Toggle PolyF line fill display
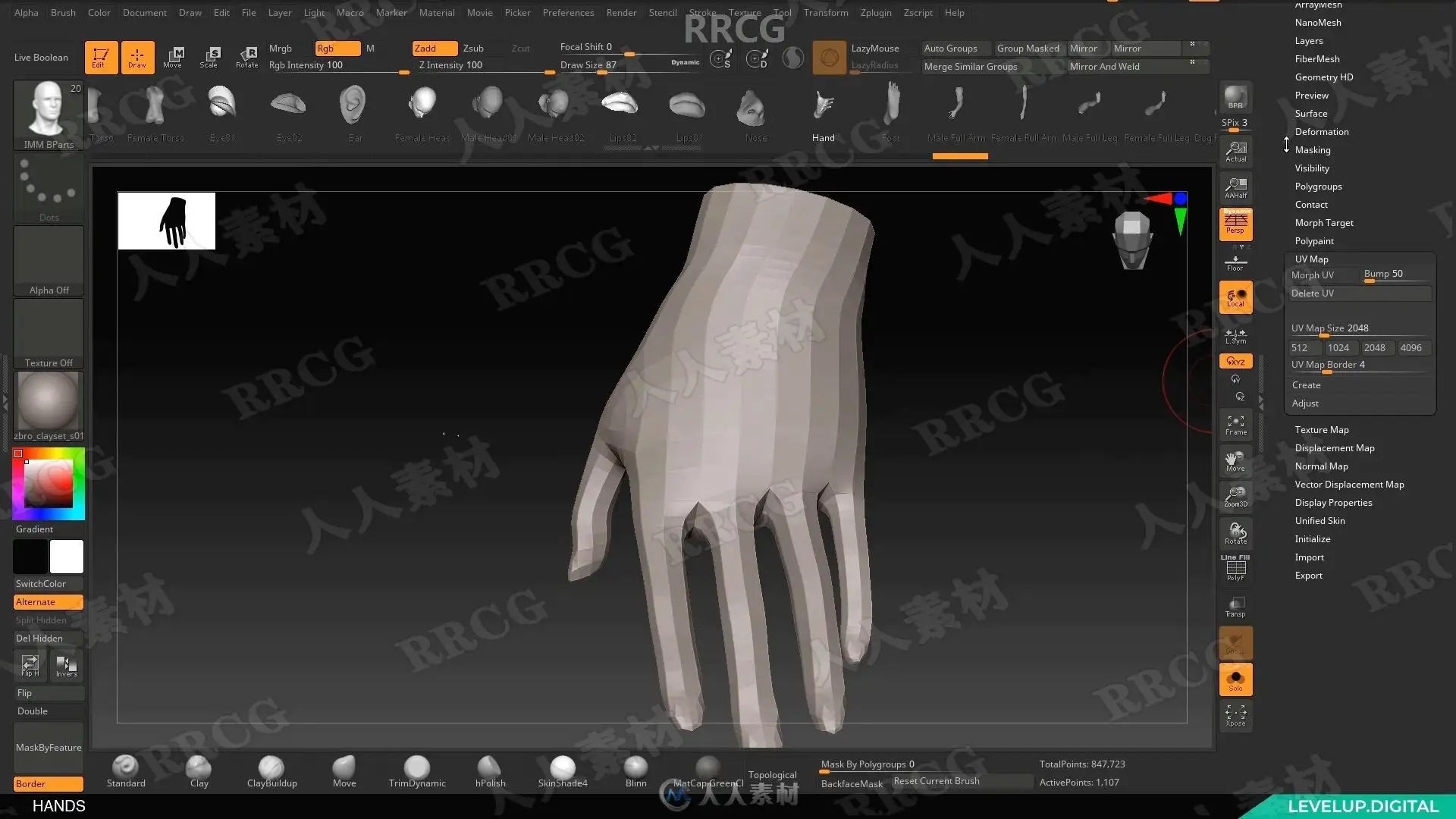This screenshot has height=819, width=1456. click(1235, 569)
